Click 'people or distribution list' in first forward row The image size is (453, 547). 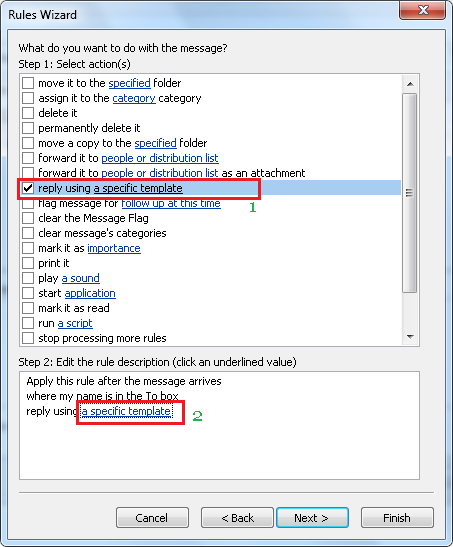pyautogui.click(x=160, y=158)
